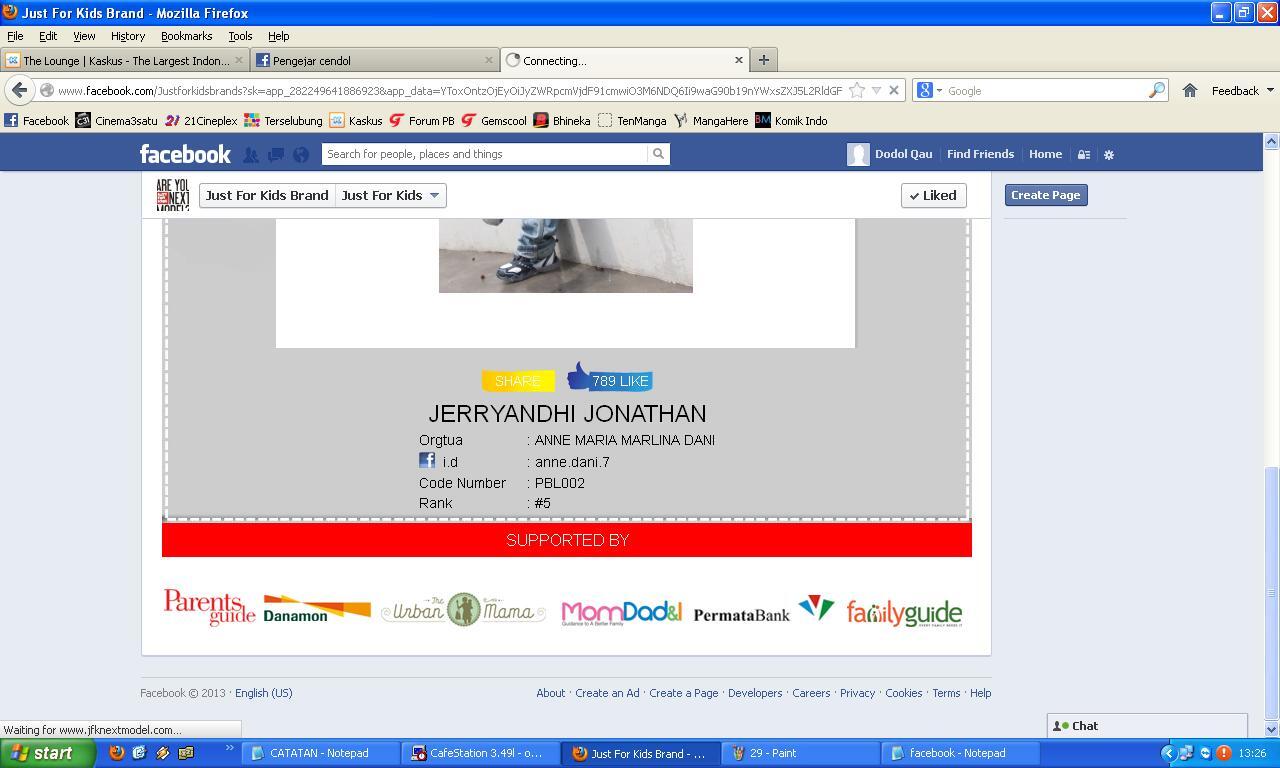Click the browser URL address bar
The image size is (1280, 768).
450,90
